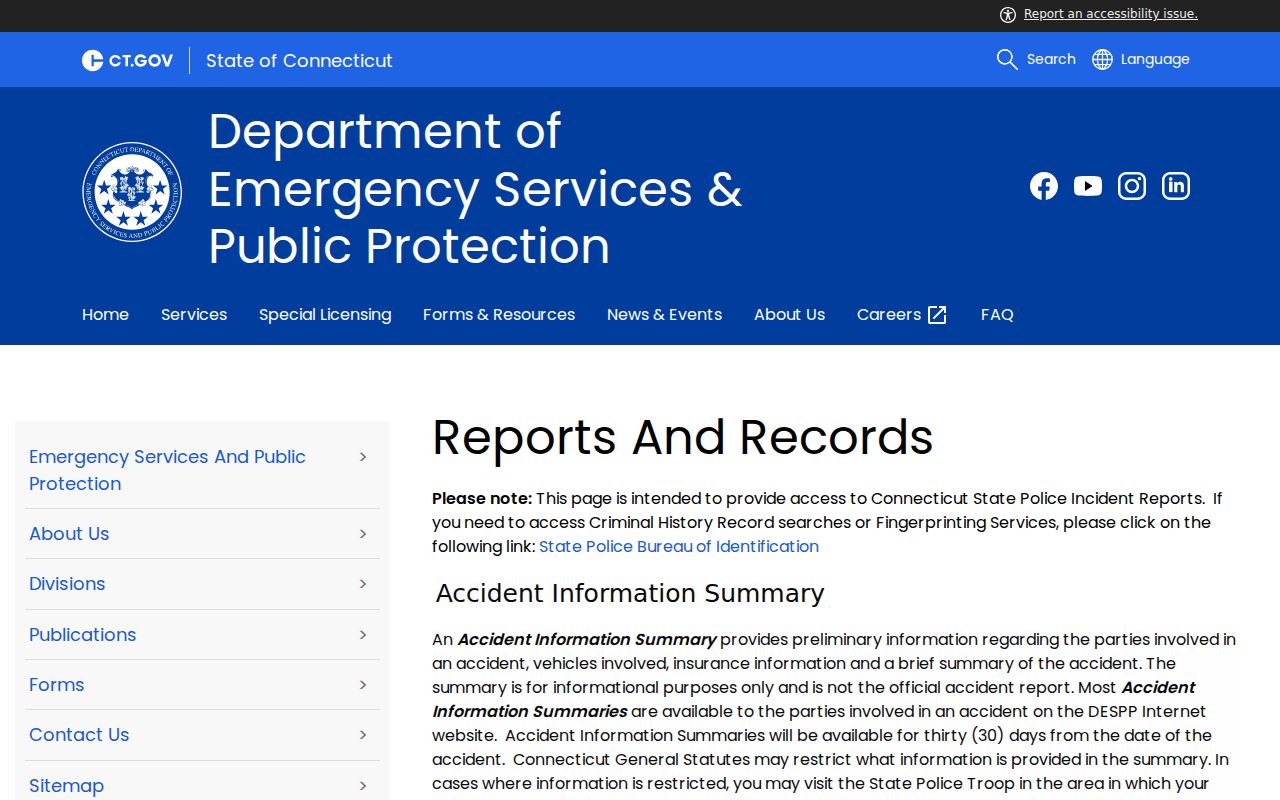Click the search magnifier icon
The height and width of the screenshot is (800, 1280).
(x=1007, y=59)
